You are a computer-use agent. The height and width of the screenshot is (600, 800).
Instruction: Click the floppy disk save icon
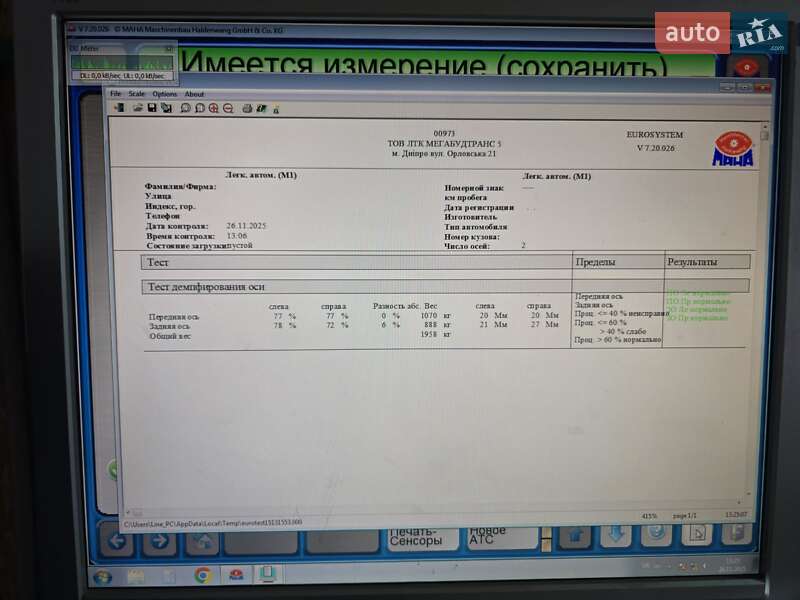[152, 108]
